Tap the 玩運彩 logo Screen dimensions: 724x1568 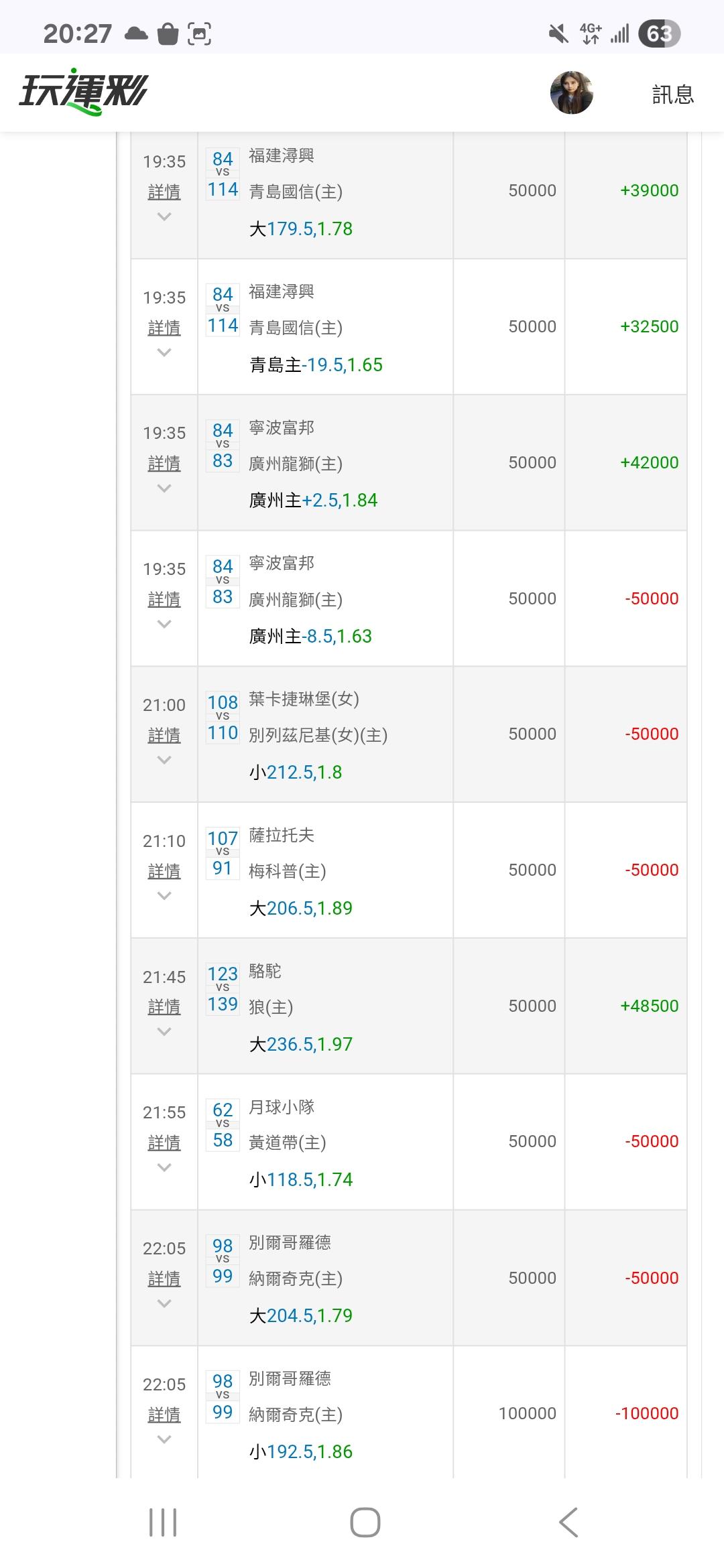click(x=83, y=92)
